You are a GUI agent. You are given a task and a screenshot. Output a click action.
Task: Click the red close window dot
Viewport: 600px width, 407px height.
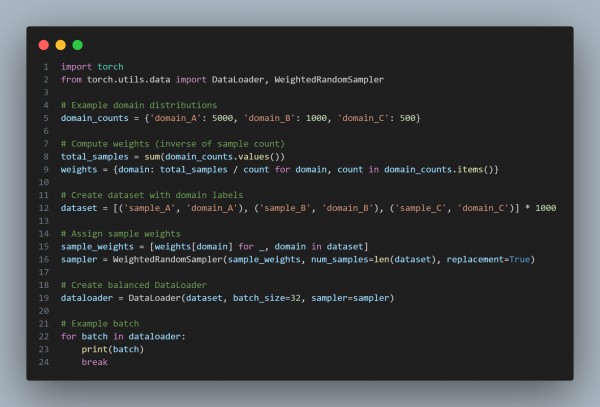(x=44, y=45)
